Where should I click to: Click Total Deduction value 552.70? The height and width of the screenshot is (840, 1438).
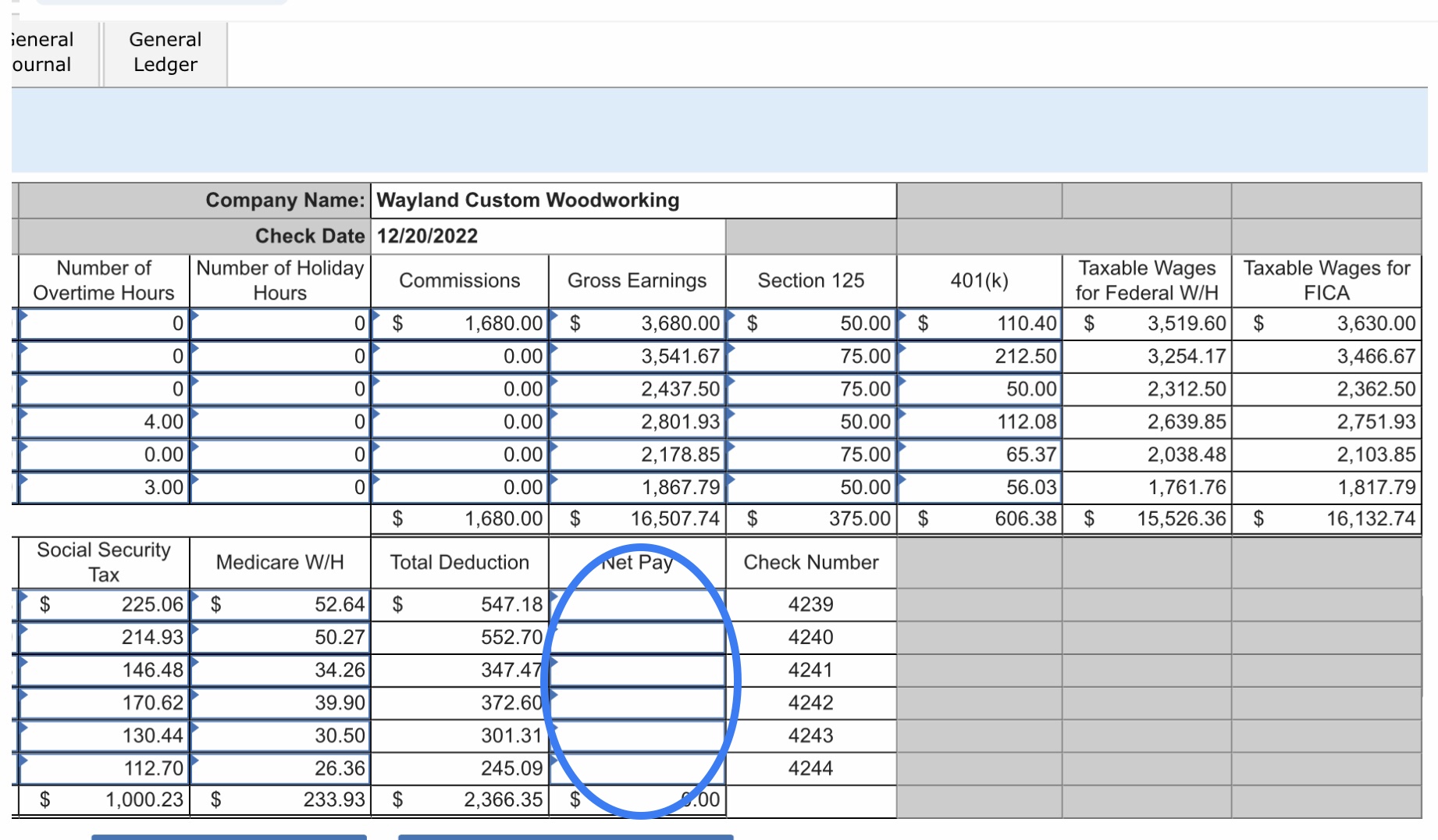460,637
